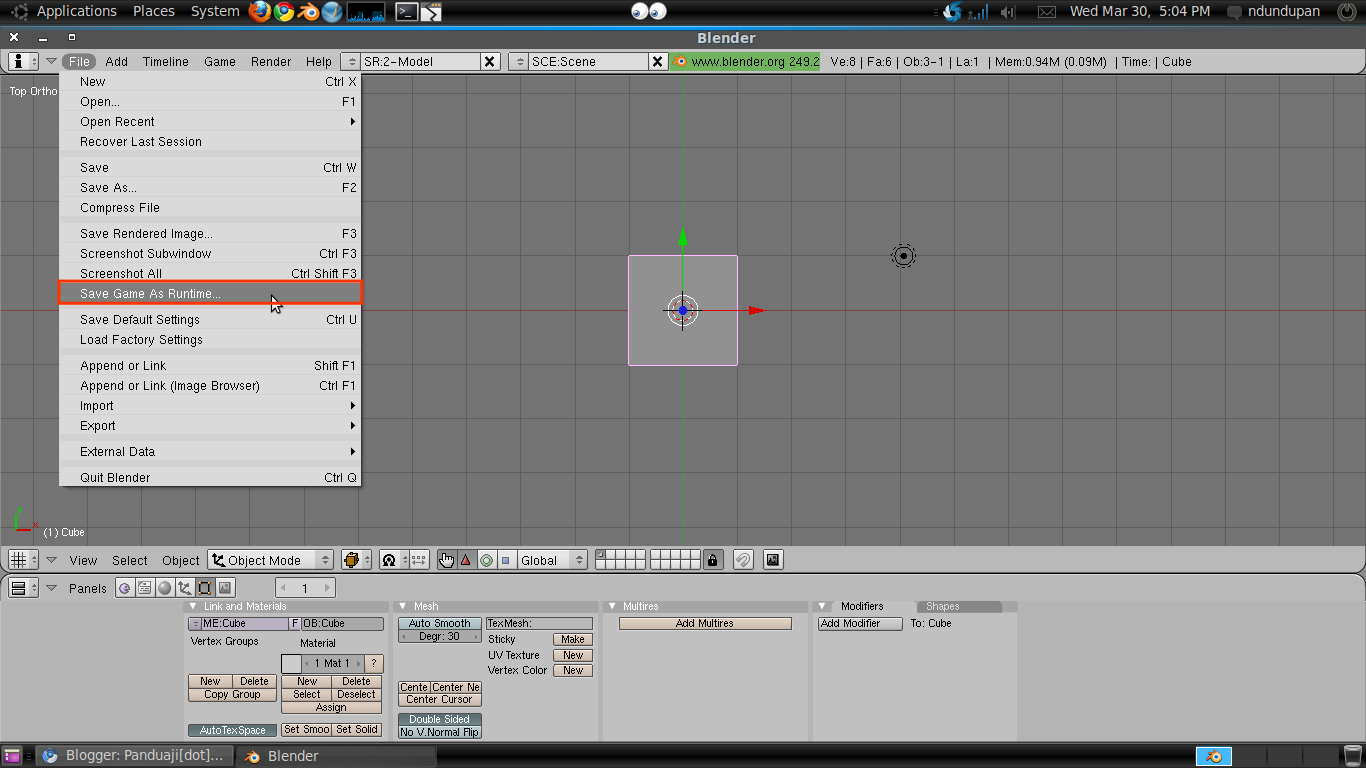Choose Save Game As Runtime menu entry
Screen dimensions: 1366x768
(210, 293)
